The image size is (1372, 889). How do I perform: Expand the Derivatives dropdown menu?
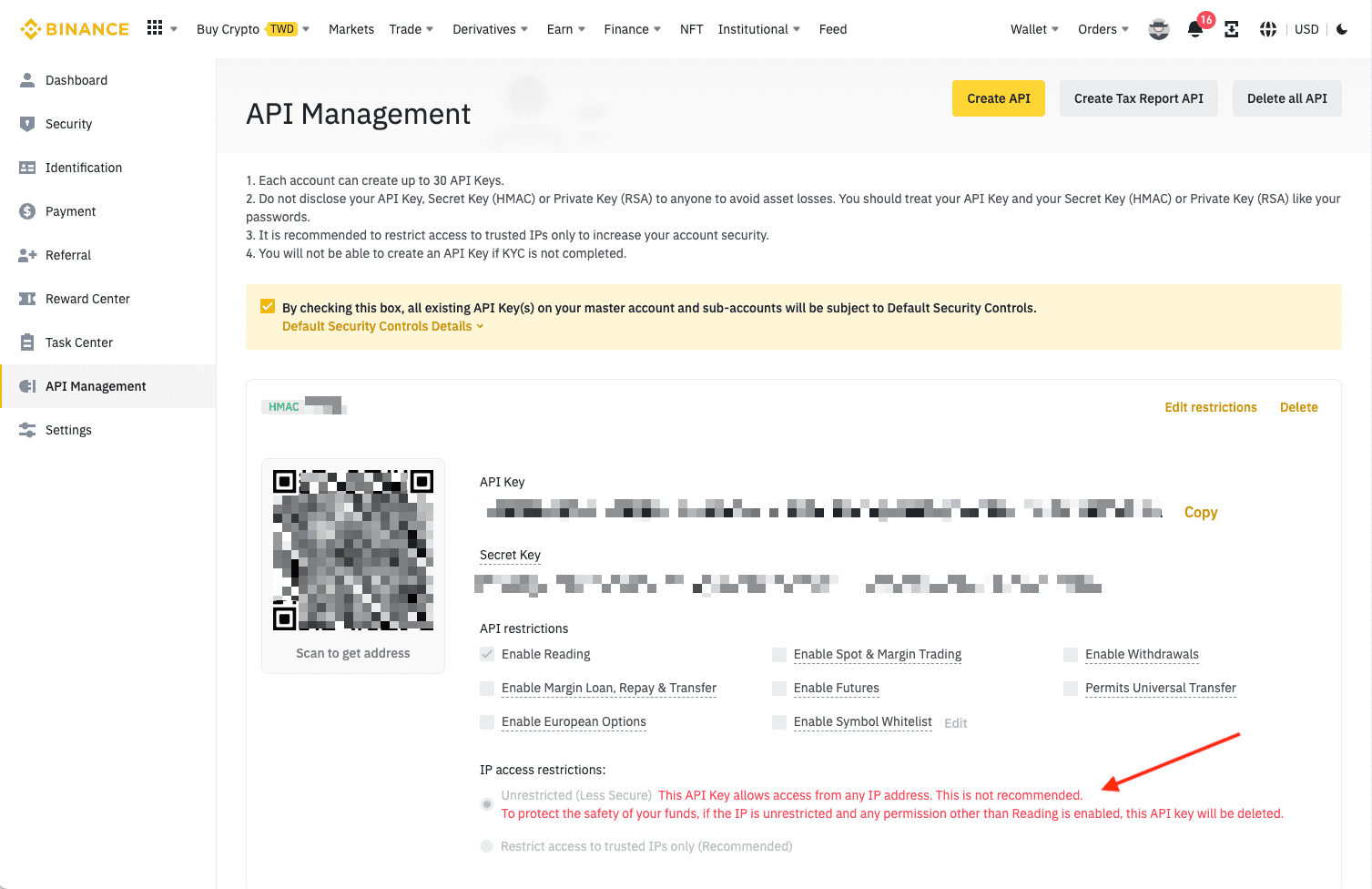click(491, 29)
